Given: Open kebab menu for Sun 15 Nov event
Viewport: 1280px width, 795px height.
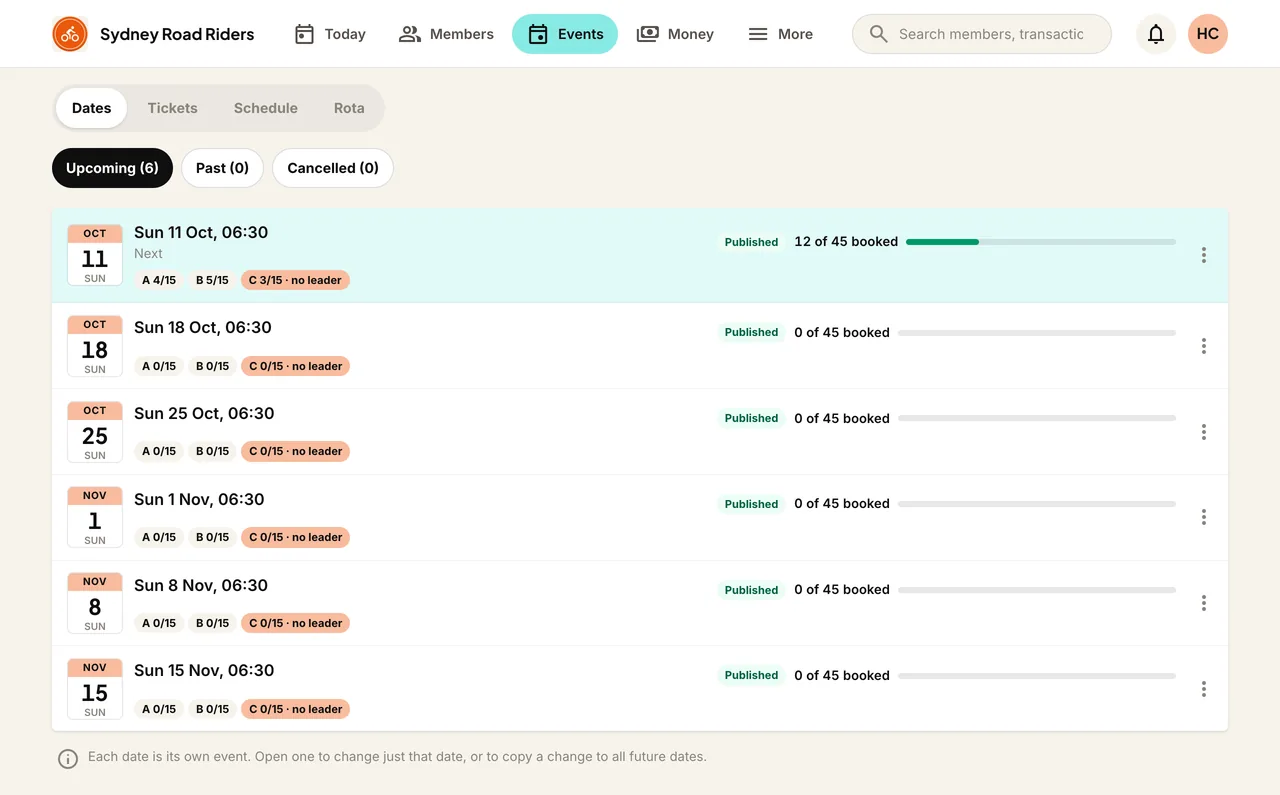Looking at the screenshot, I should (1204, 689).
